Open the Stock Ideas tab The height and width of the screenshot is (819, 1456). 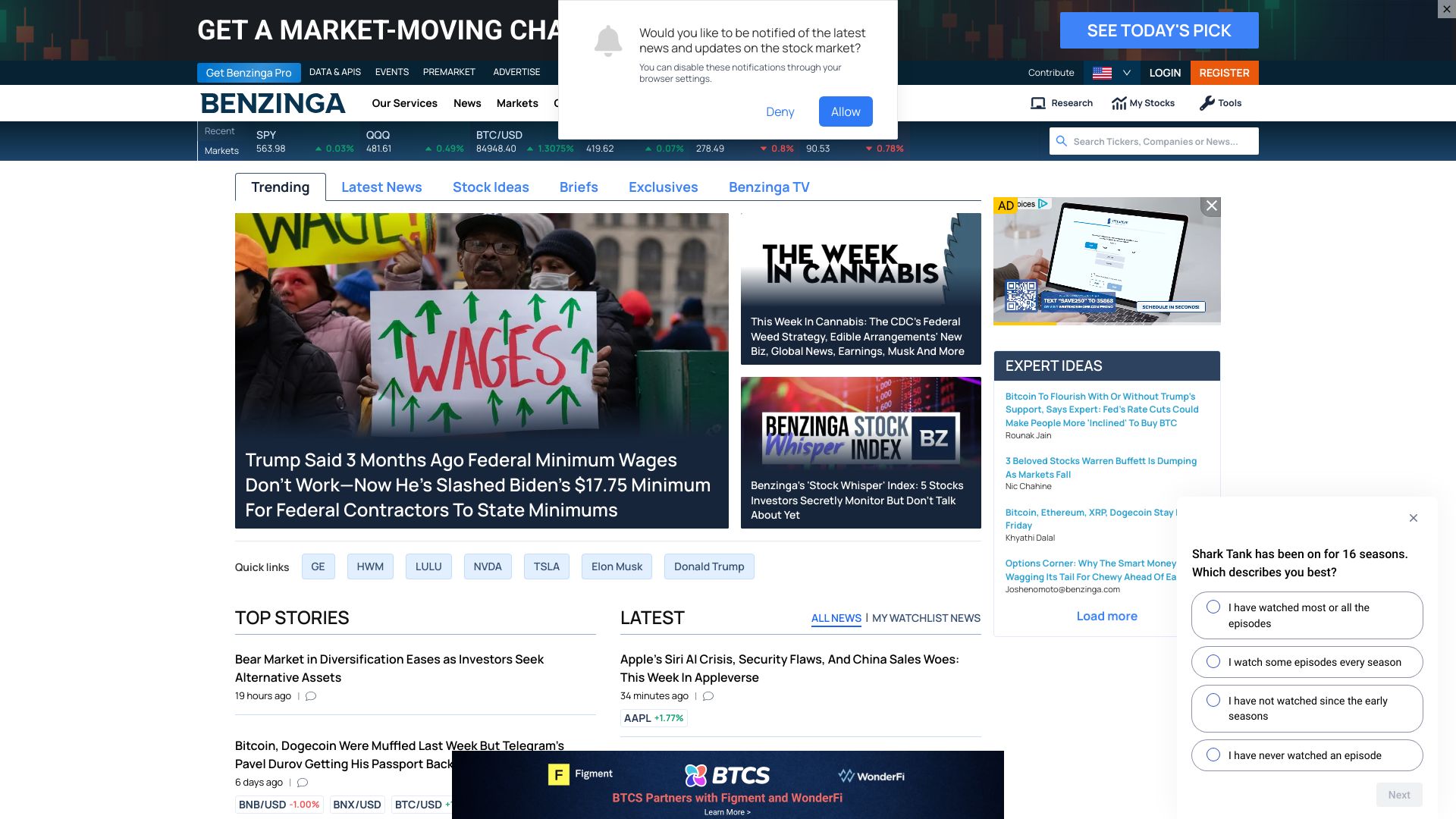(x=491, y=187)
